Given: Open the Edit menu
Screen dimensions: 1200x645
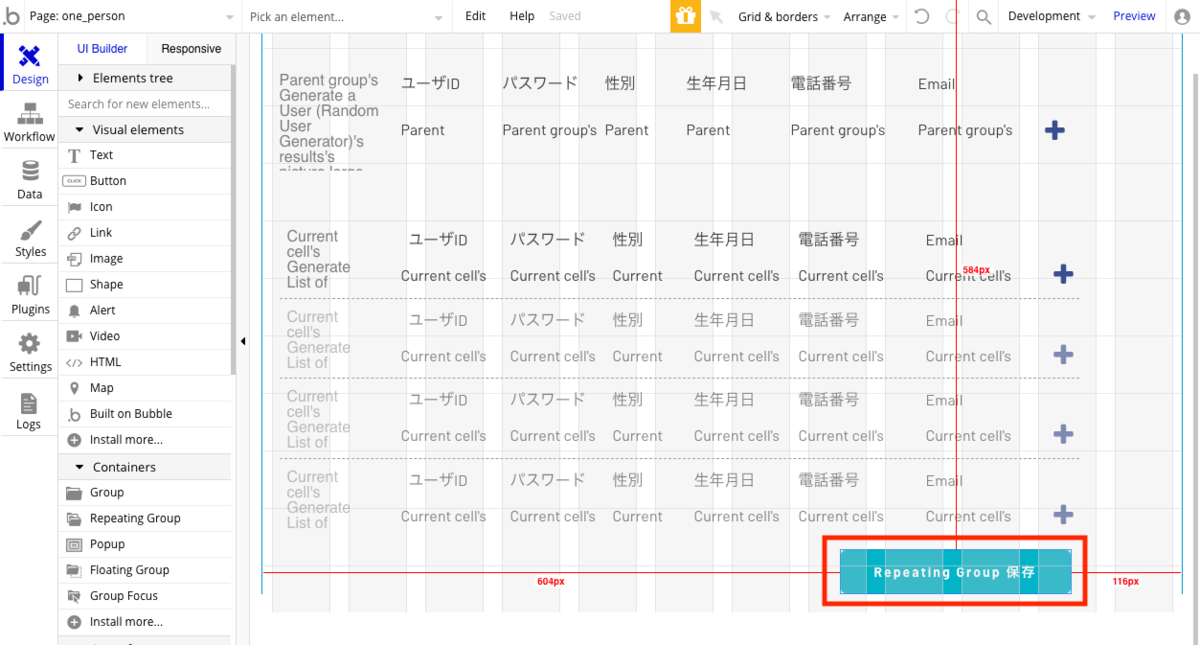Looking at the screenshot, I should [x=476, y=16].
